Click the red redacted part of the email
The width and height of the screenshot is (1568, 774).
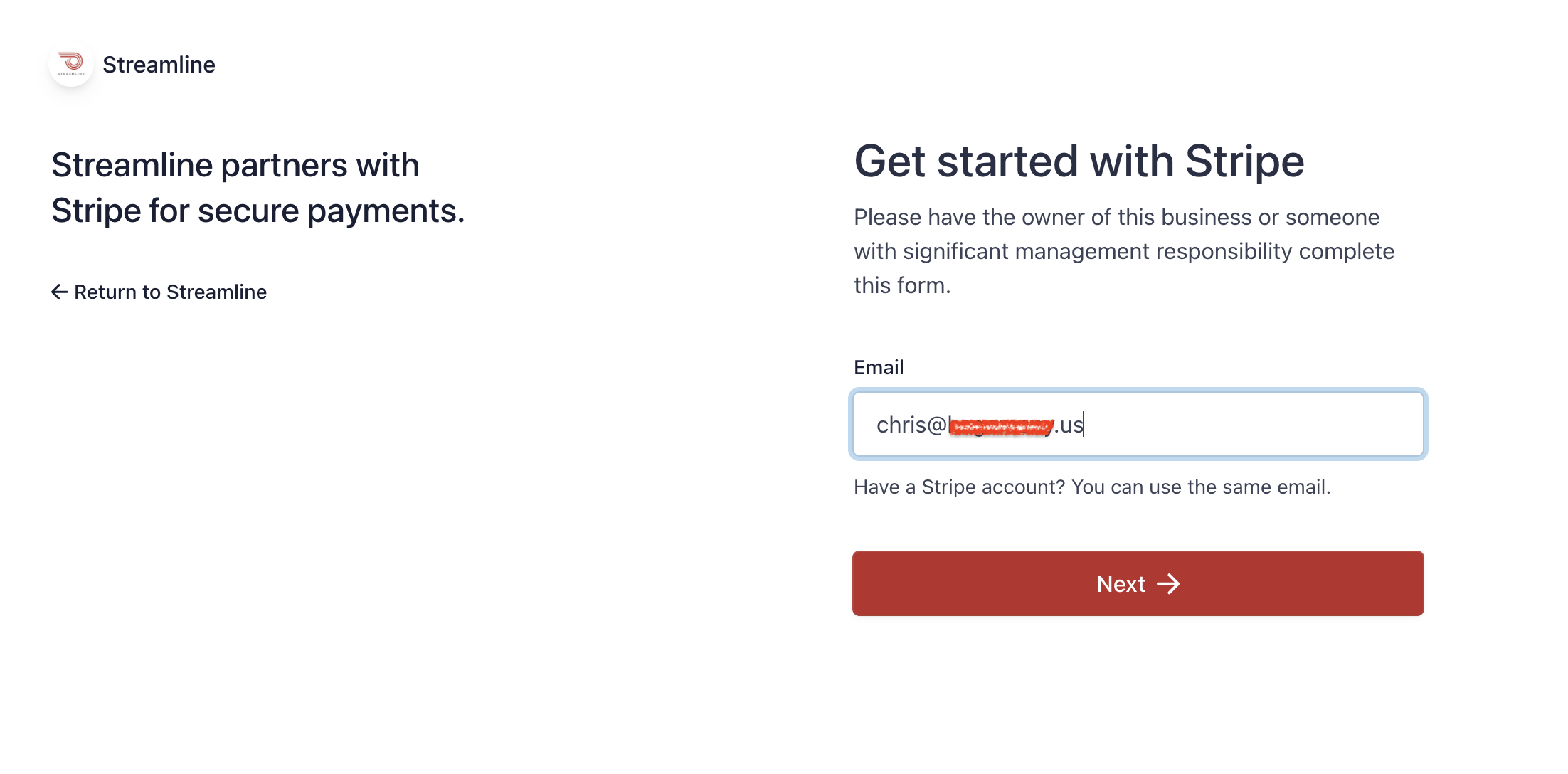(x=1001, y=426)
